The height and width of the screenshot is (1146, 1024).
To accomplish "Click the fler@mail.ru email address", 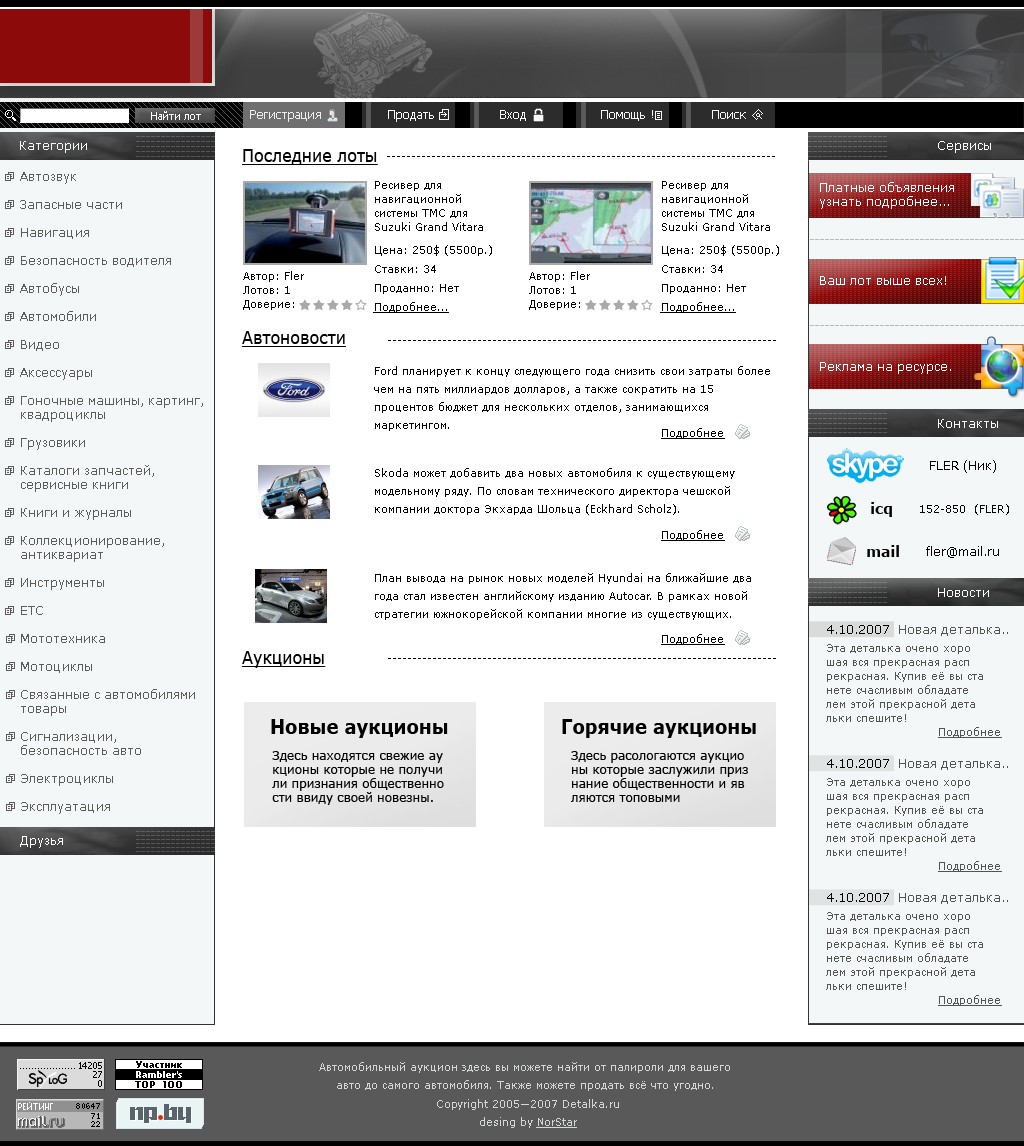I will click(962, 551).
